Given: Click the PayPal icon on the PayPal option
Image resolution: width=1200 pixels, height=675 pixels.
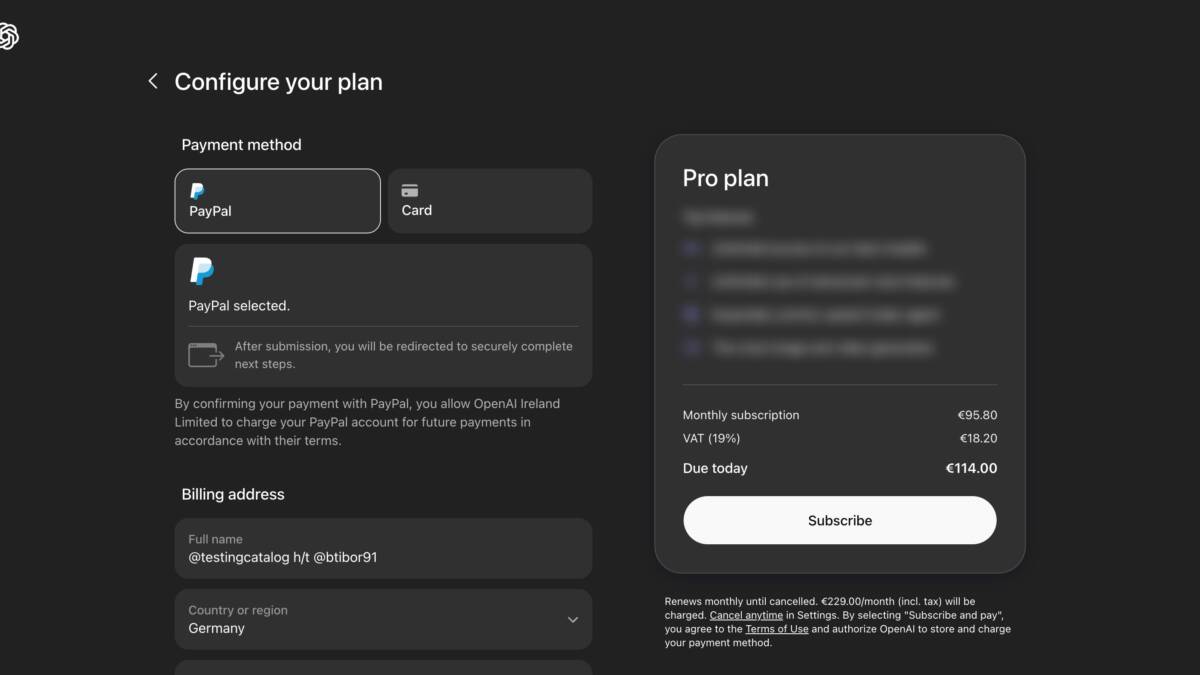Looking at the screenshot, I should click(199, 190).
